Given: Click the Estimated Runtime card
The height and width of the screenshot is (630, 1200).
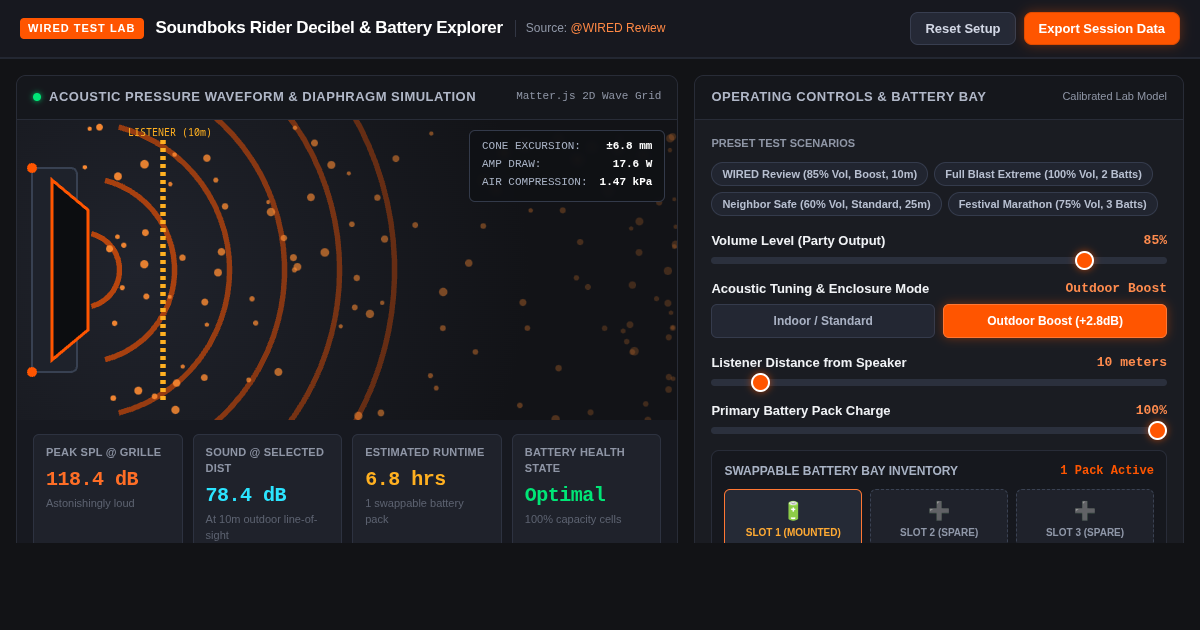Looking at the screenshot, I should click(x=427, y=489).
